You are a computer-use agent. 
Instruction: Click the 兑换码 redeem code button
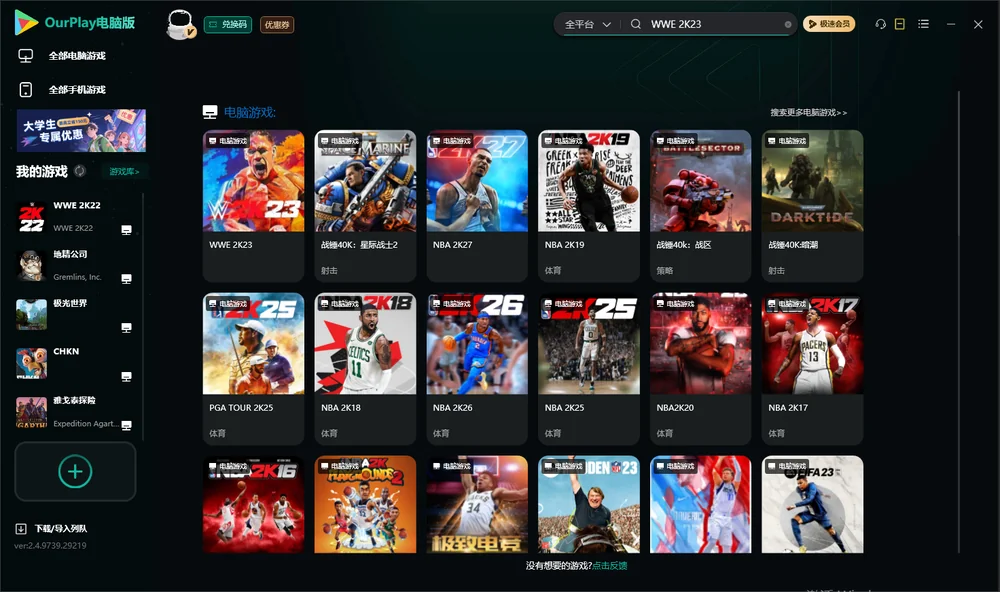pyautogui.click(x=228, y=25)
